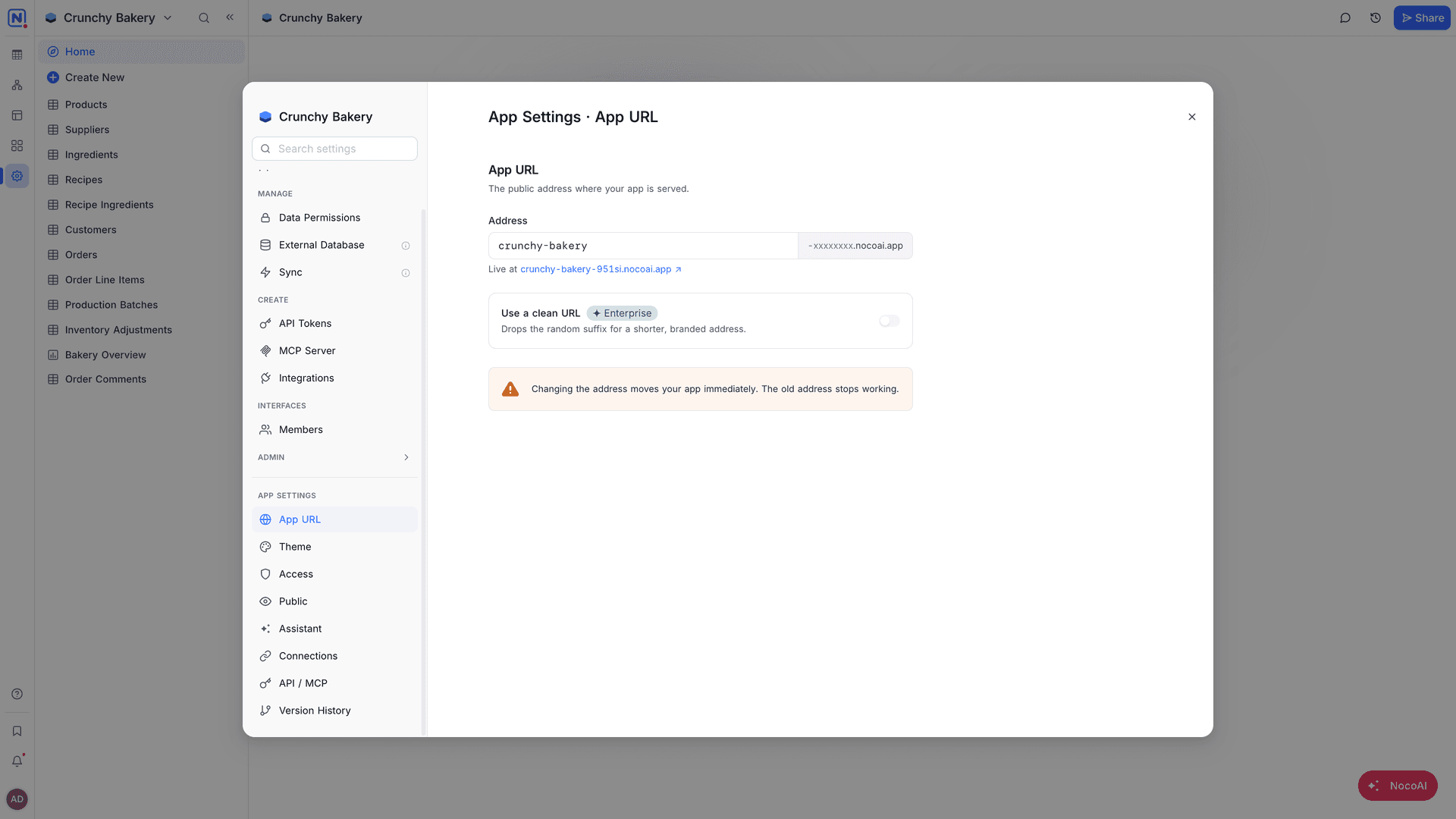1456x819 pixels.
Task: Click info icon next to External Database
Action: coord(406,246)
